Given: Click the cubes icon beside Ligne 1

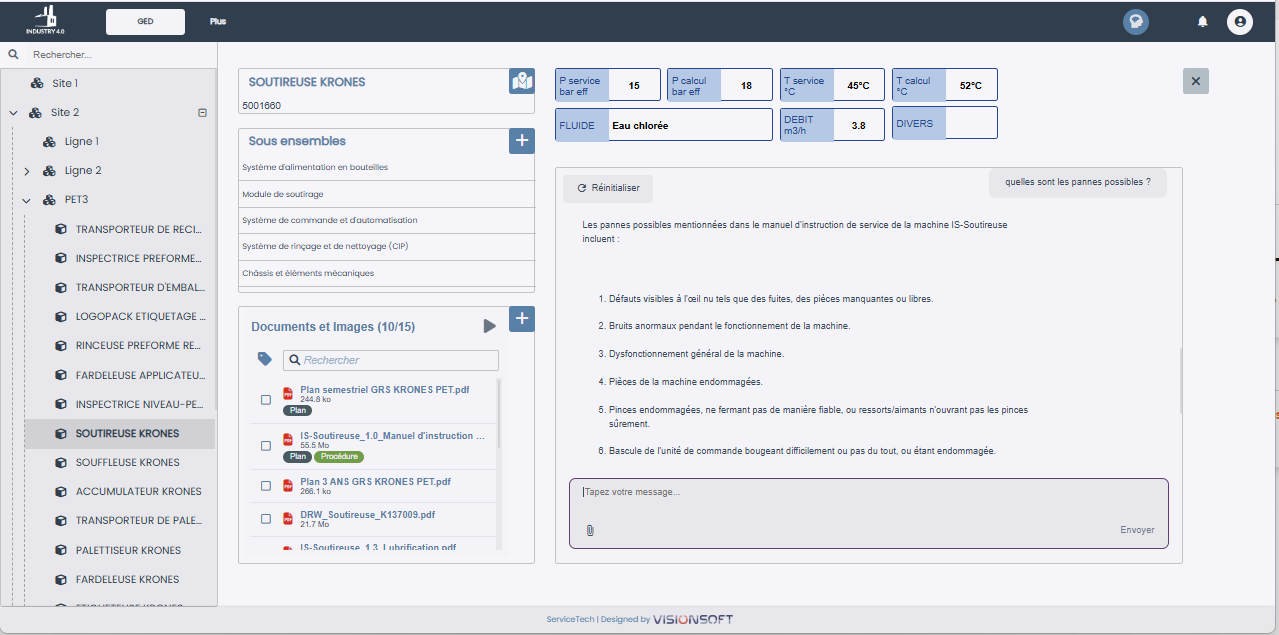Looking at the screenshot, I should (49, 142).
